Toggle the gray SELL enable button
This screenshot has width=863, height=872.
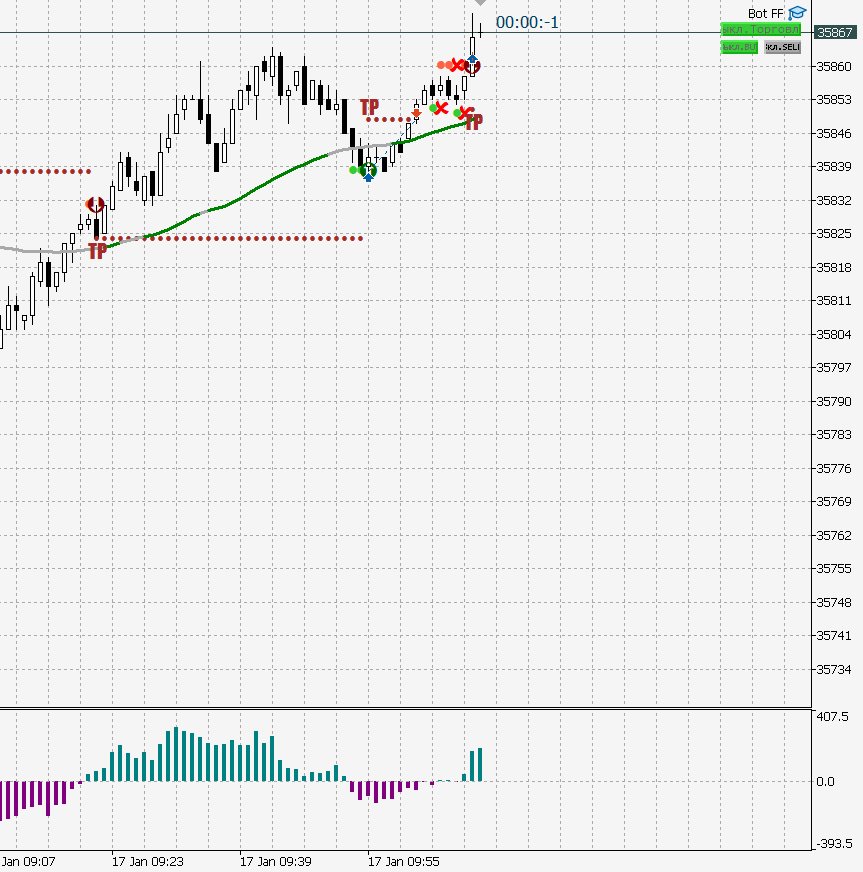(x=783, y=47)
